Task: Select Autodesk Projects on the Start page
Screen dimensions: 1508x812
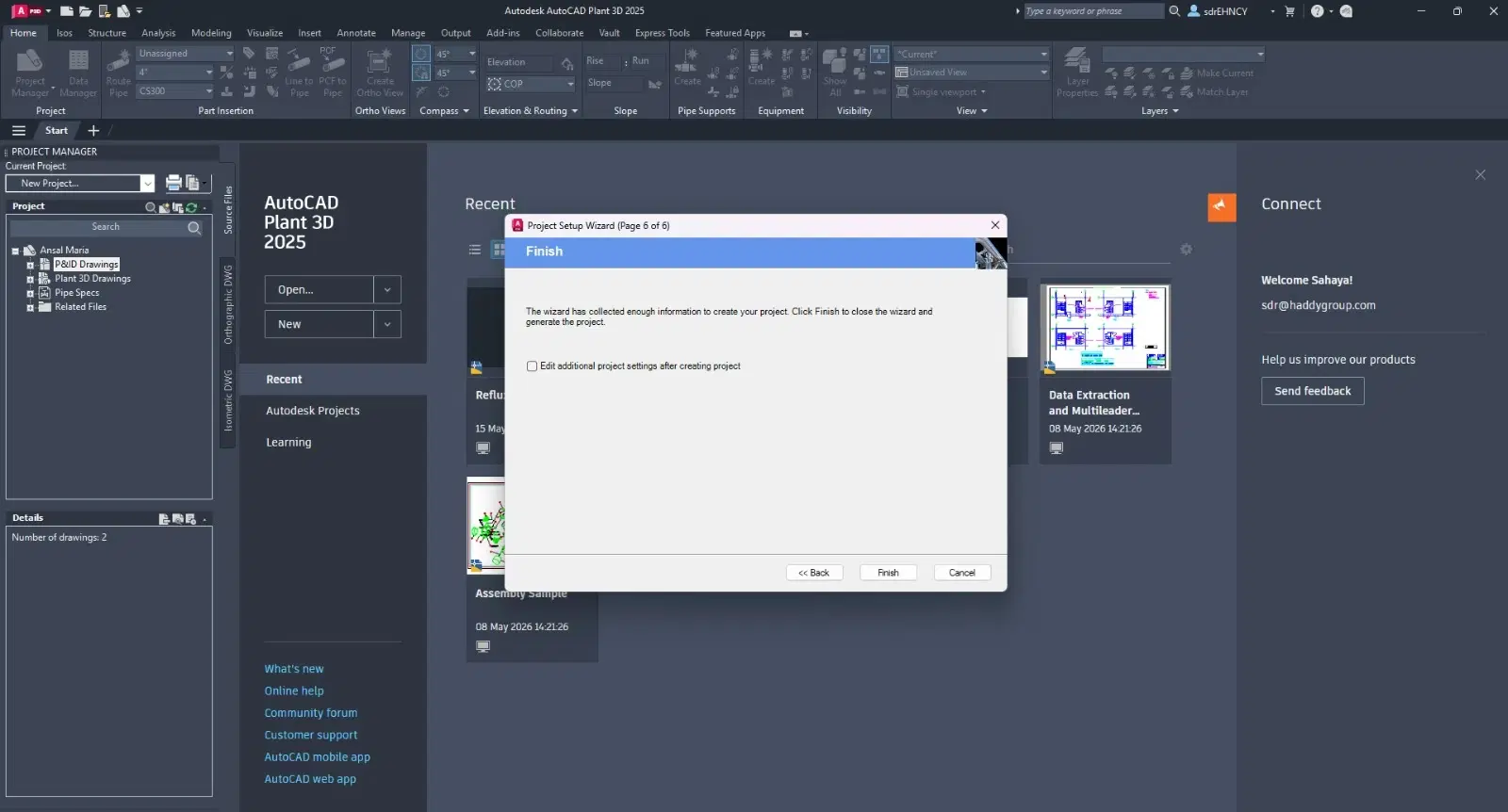Action: pyautogui.click(x=313, y=411)
